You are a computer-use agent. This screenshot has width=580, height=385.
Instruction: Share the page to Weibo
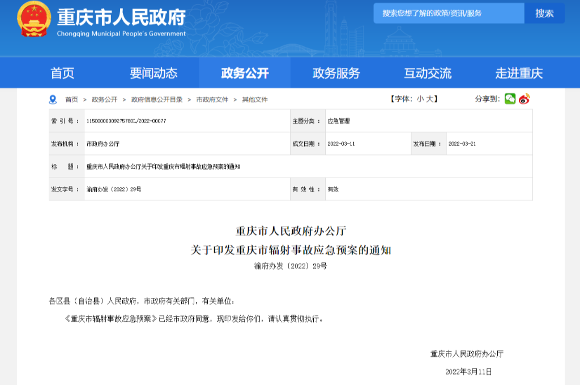[524, 99]
